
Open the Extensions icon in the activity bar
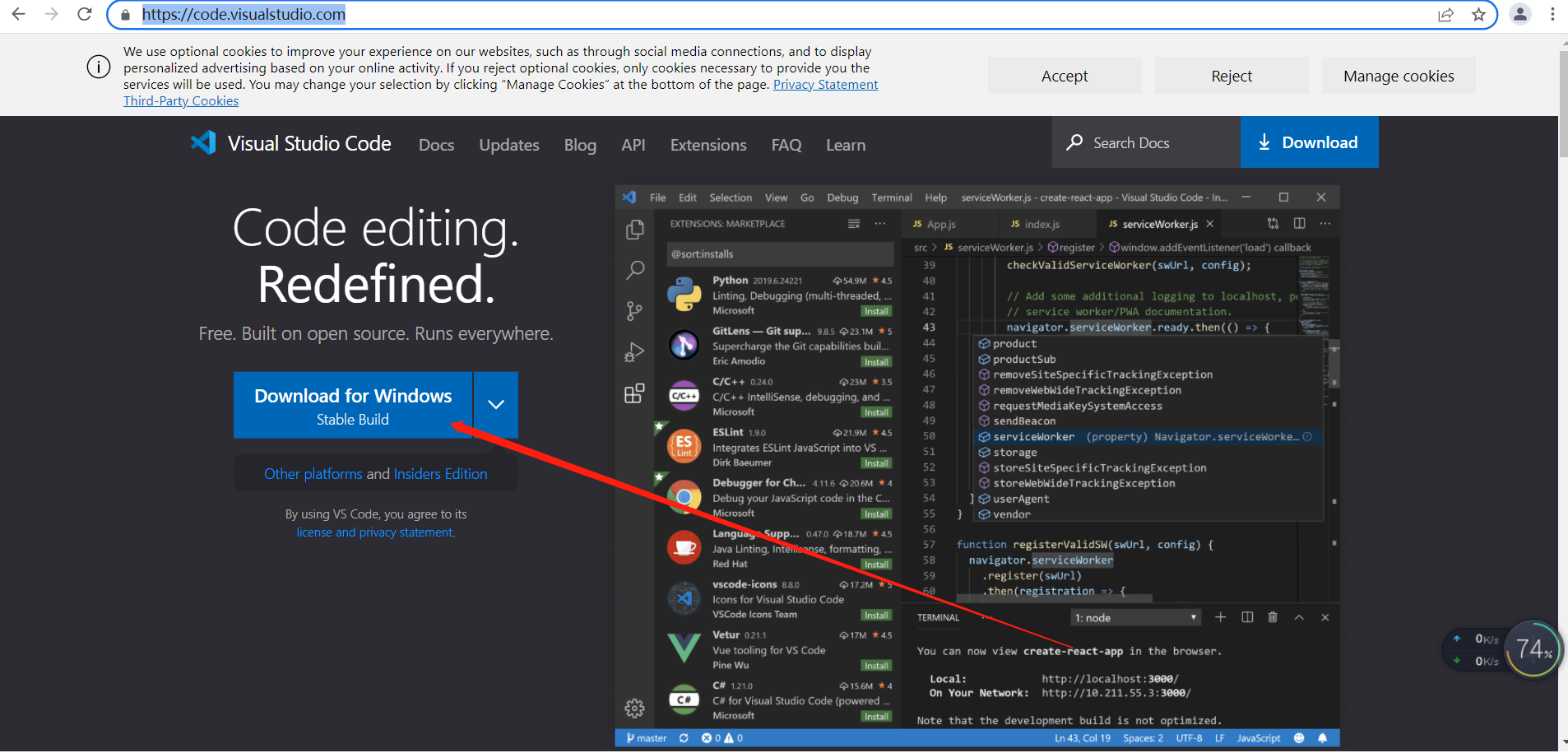click(634, 394)
